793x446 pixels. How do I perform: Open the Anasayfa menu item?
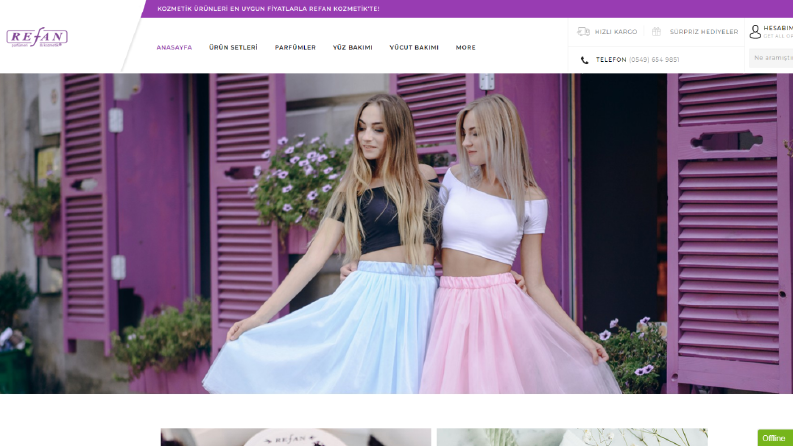coord(174,48)
